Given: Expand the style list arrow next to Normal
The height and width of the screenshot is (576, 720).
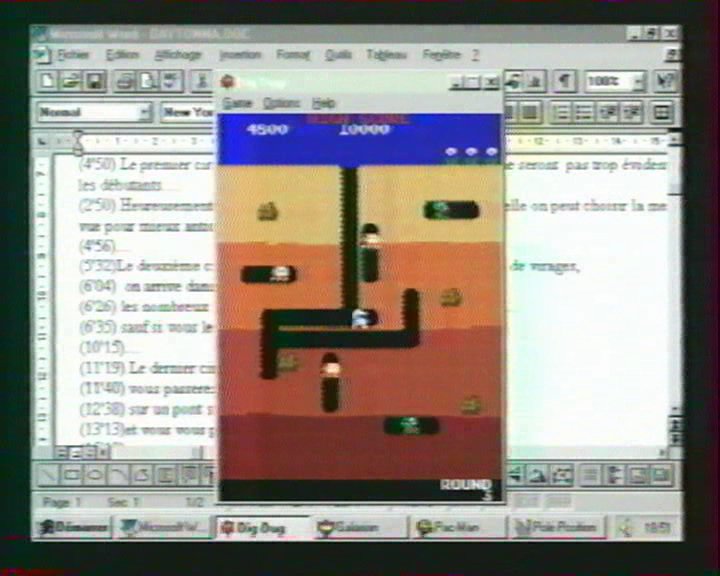Looking at the screenshot, I should [x=145, y=113].
